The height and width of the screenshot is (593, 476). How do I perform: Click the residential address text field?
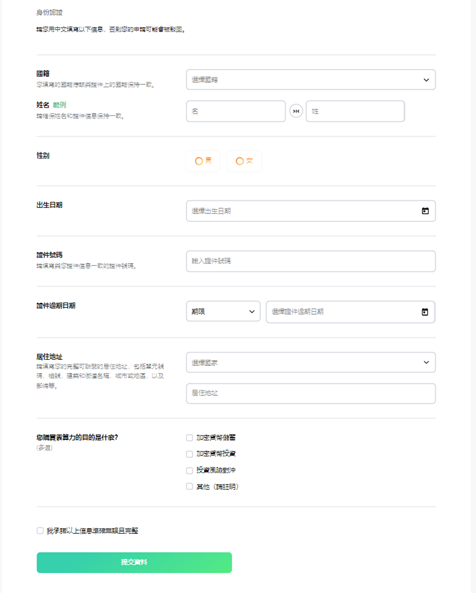point(311,393)
